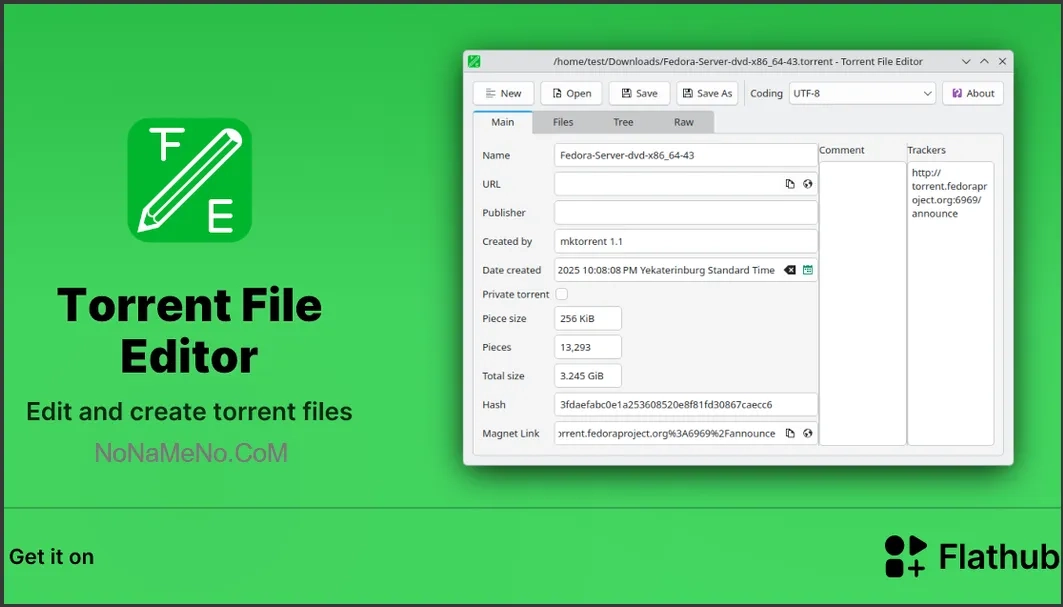Open URL in browser globe icon
This screenshot has width=1063, height=607.
808,184
